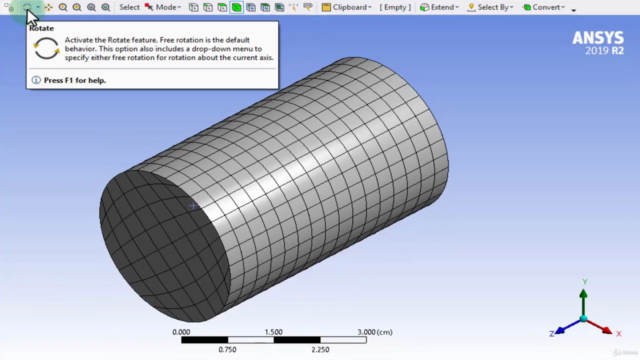Click the green Y axis on triad
The height and width of the screenshot is (360, 640).
pyautogui.click(x=583, y=301)
